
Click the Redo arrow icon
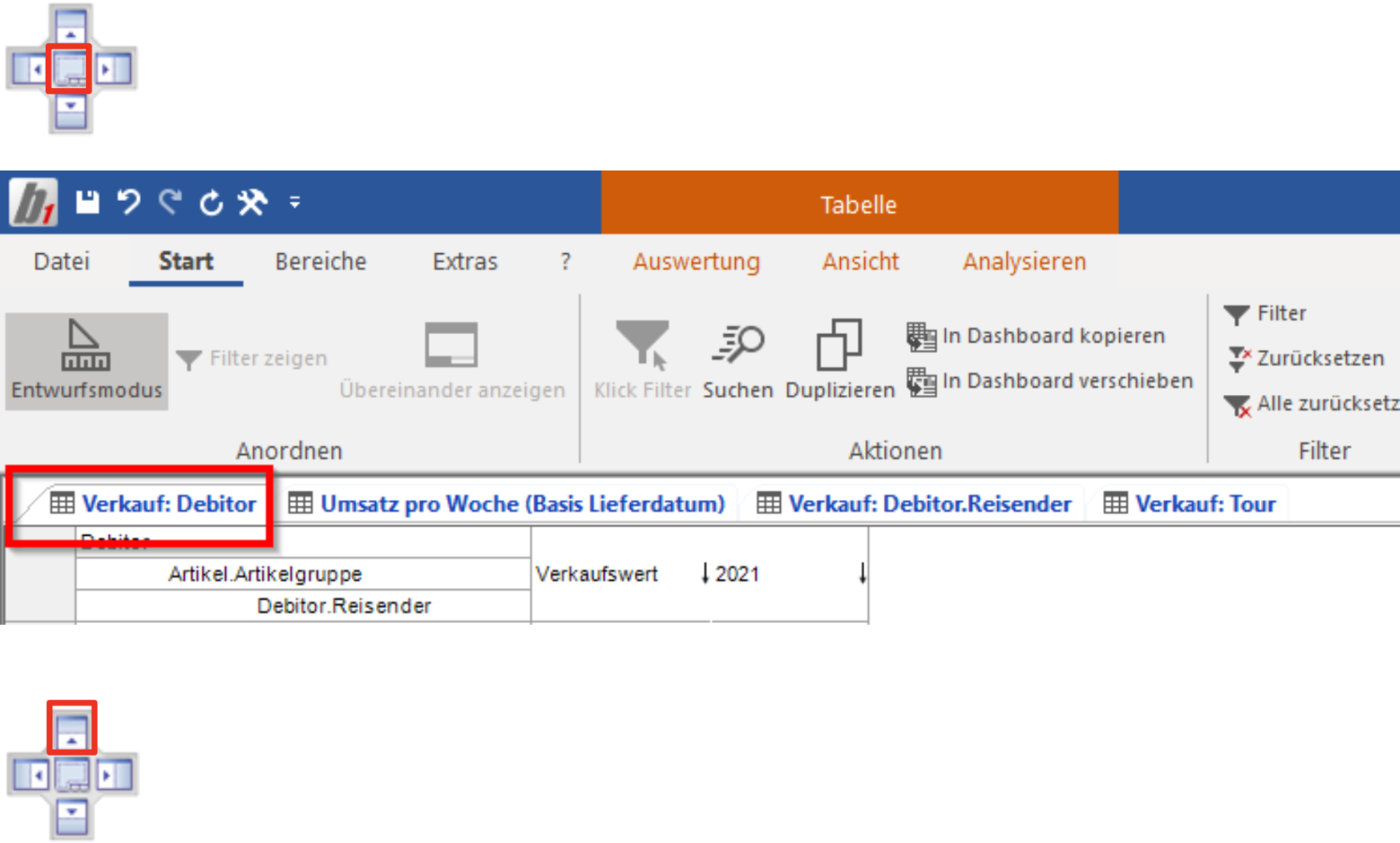click(171, 202)
